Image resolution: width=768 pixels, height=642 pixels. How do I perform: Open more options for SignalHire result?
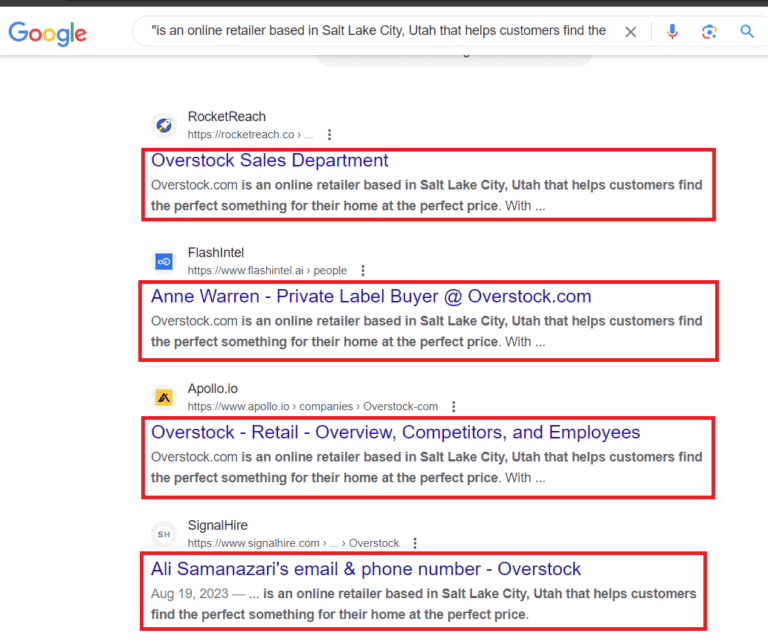tap(415, 543)
